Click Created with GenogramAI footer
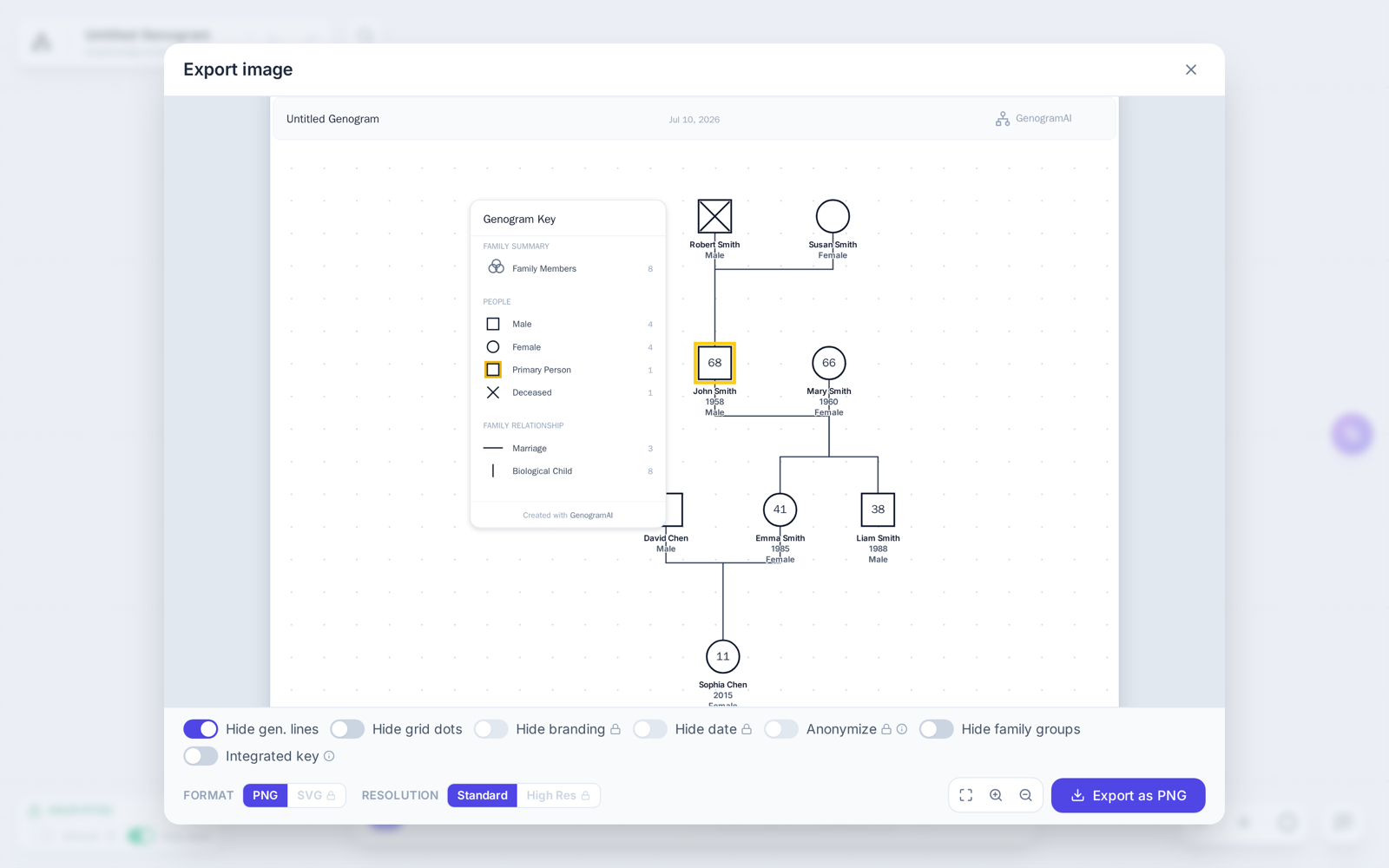Image resolution: width=1389 pixels, height=868 pixels. coord(568,516)
